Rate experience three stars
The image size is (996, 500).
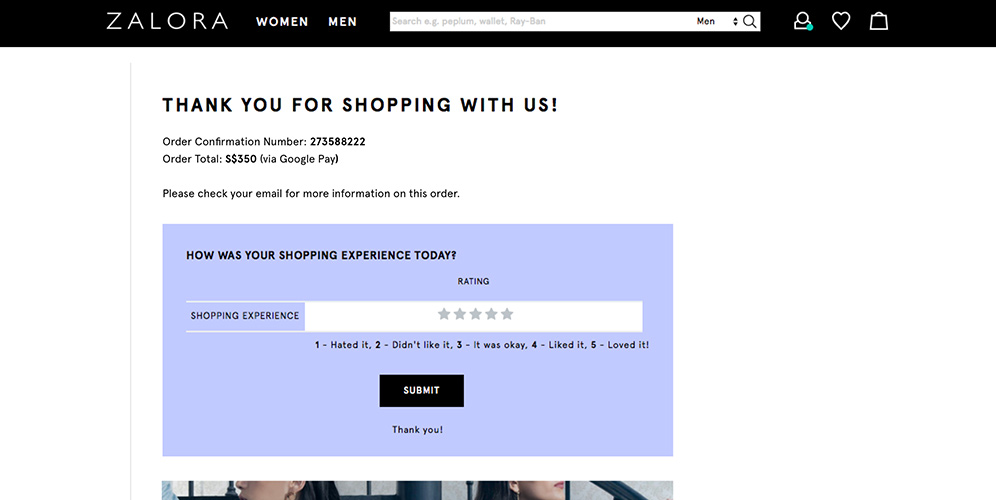475,314
